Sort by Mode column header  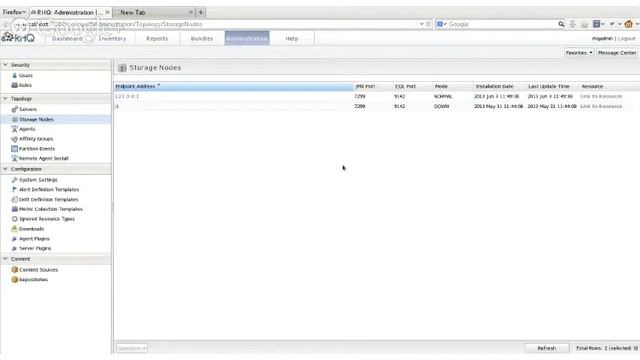pos(453,87)
